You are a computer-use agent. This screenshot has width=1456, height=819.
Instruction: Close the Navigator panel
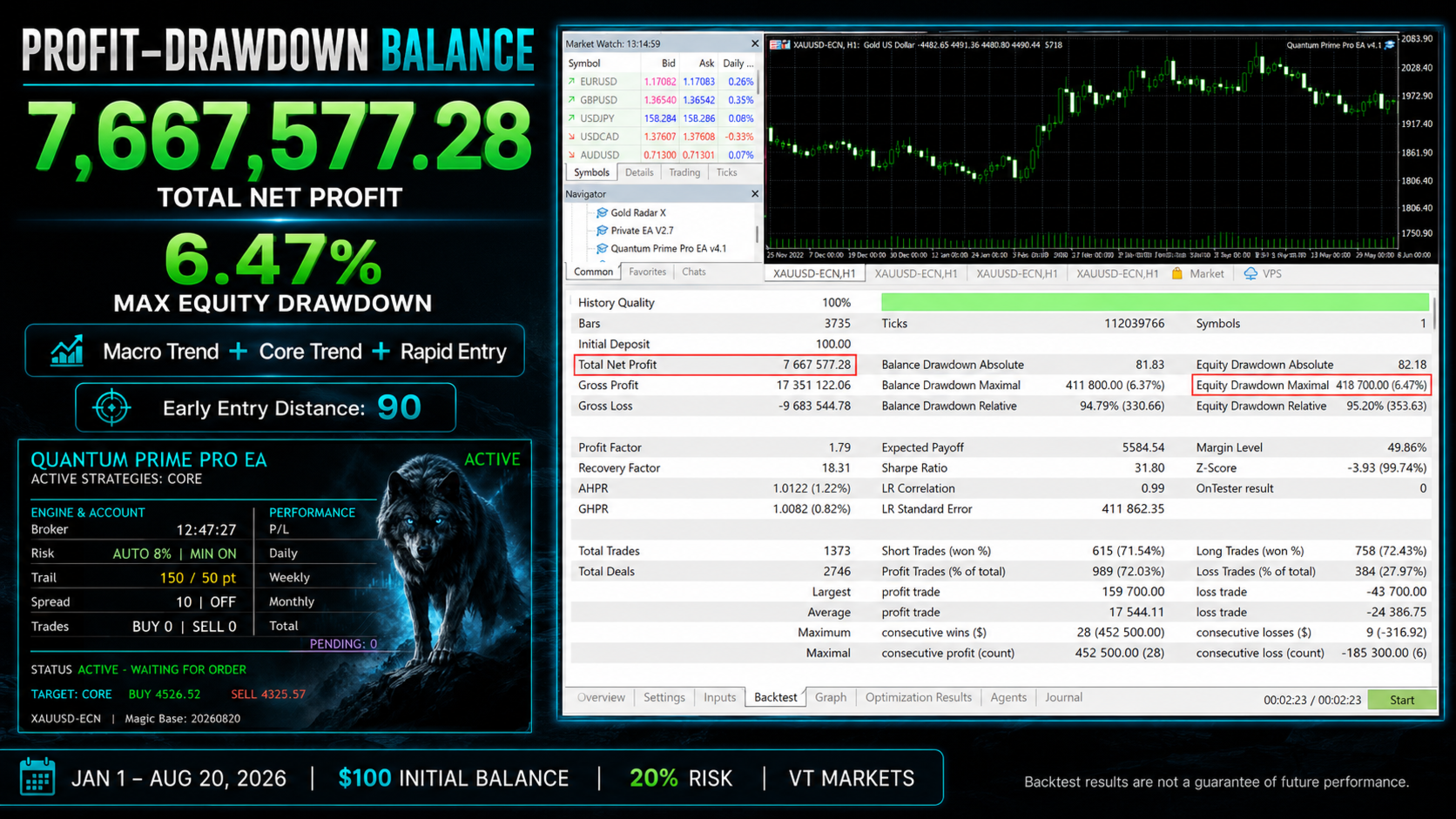[x=755, y=194]
